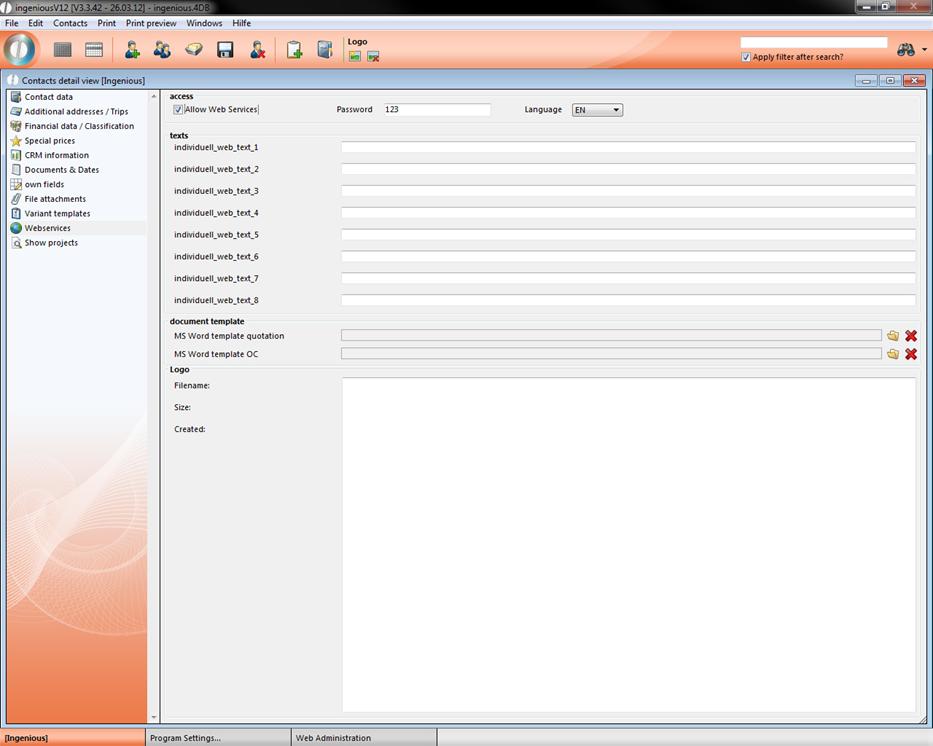The image size is (933, 746).
Task: Click the individuell_web_text_1 input field
Action: click(x=628, y=147)
